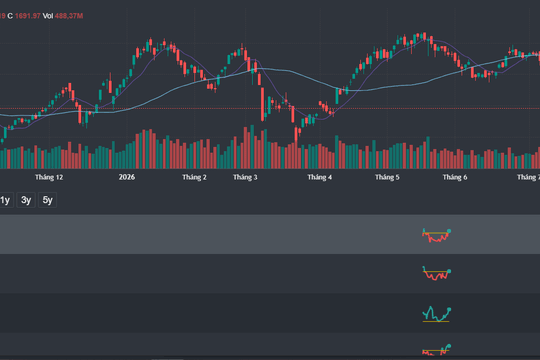Image resolution: width=540 pixels, height=360 pixels.
Task: Open the green sparkline in the third row
Action: click(437, 314)
